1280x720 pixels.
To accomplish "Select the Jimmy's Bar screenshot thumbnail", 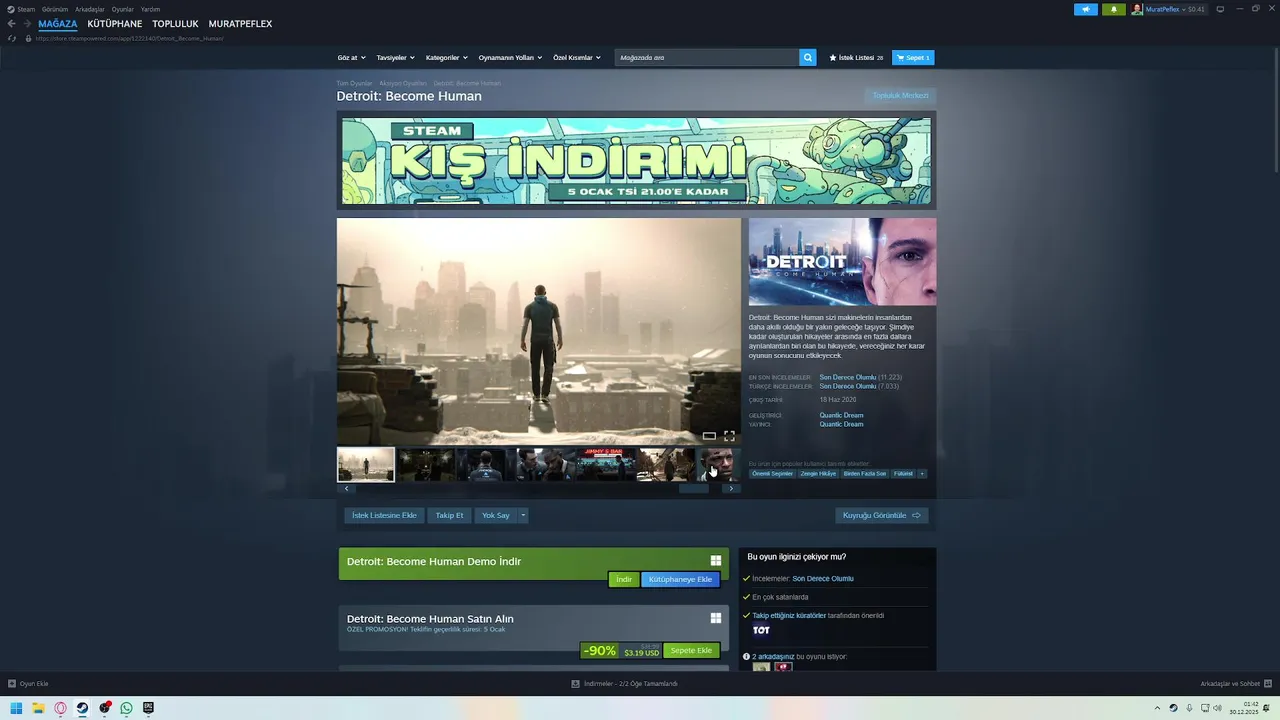I will (x=606, y=465).
